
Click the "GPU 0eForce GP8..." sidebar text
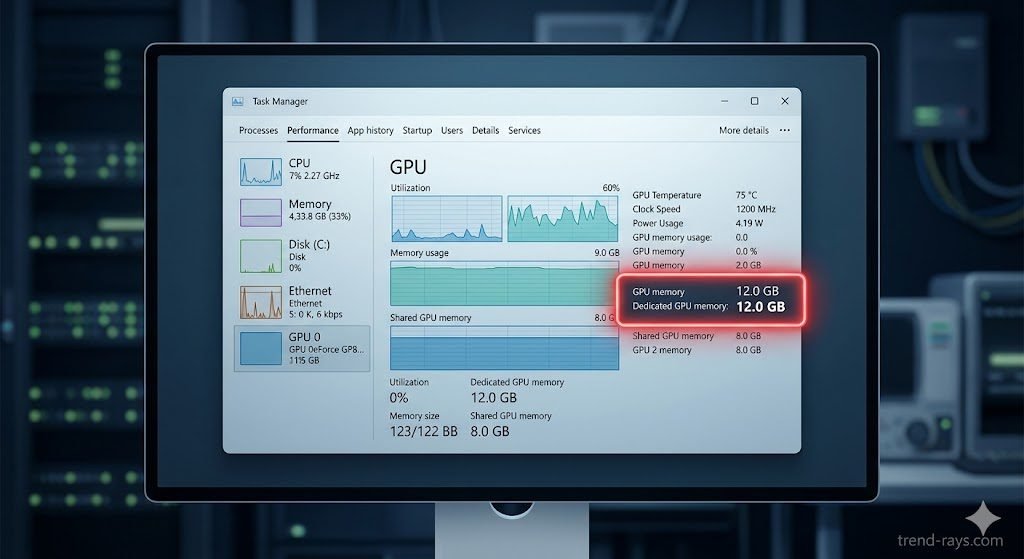pyautogui.click(x=327, y=349)
